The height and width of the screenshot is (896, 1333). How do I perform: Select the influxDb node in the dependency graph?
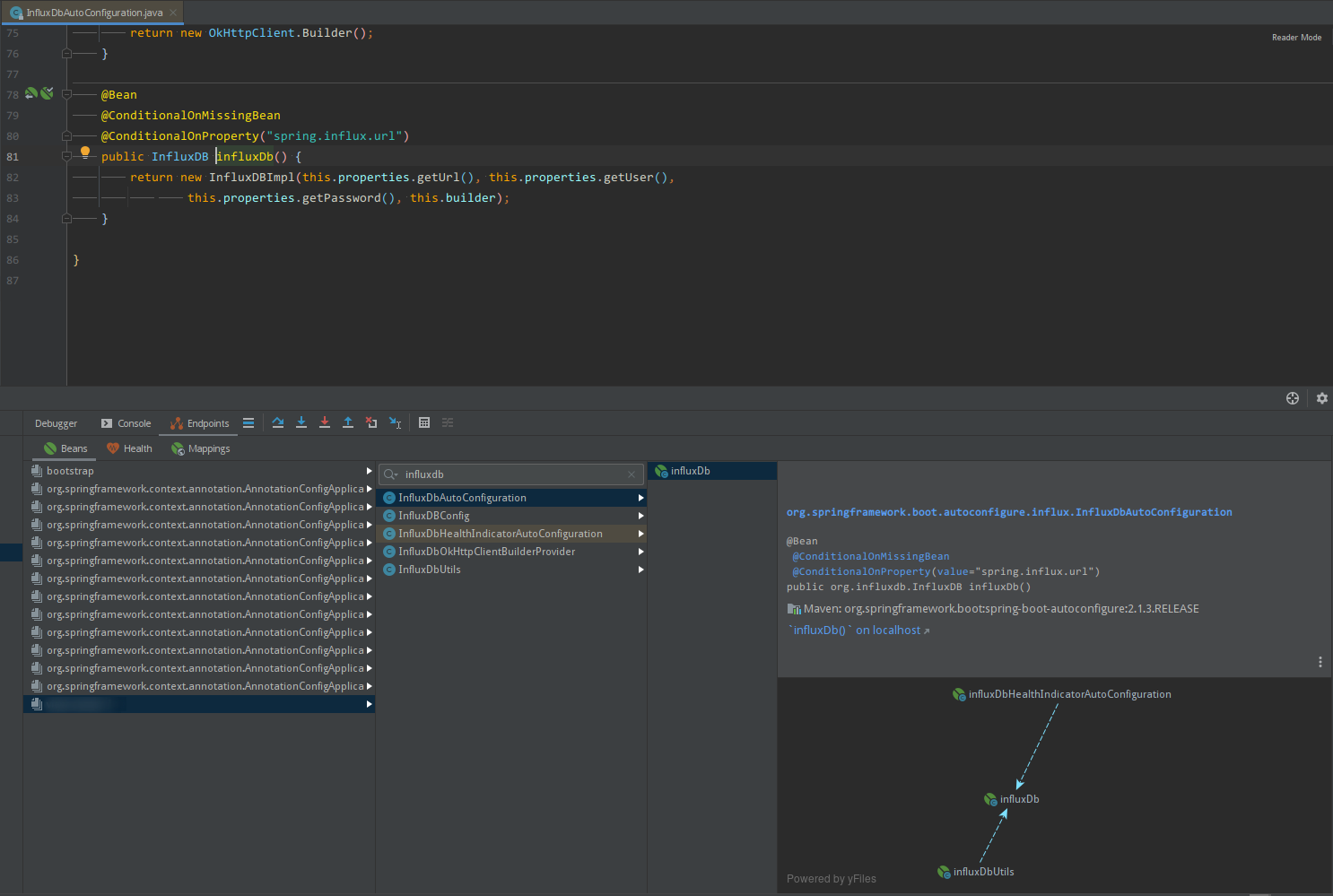click(1011, 799)
